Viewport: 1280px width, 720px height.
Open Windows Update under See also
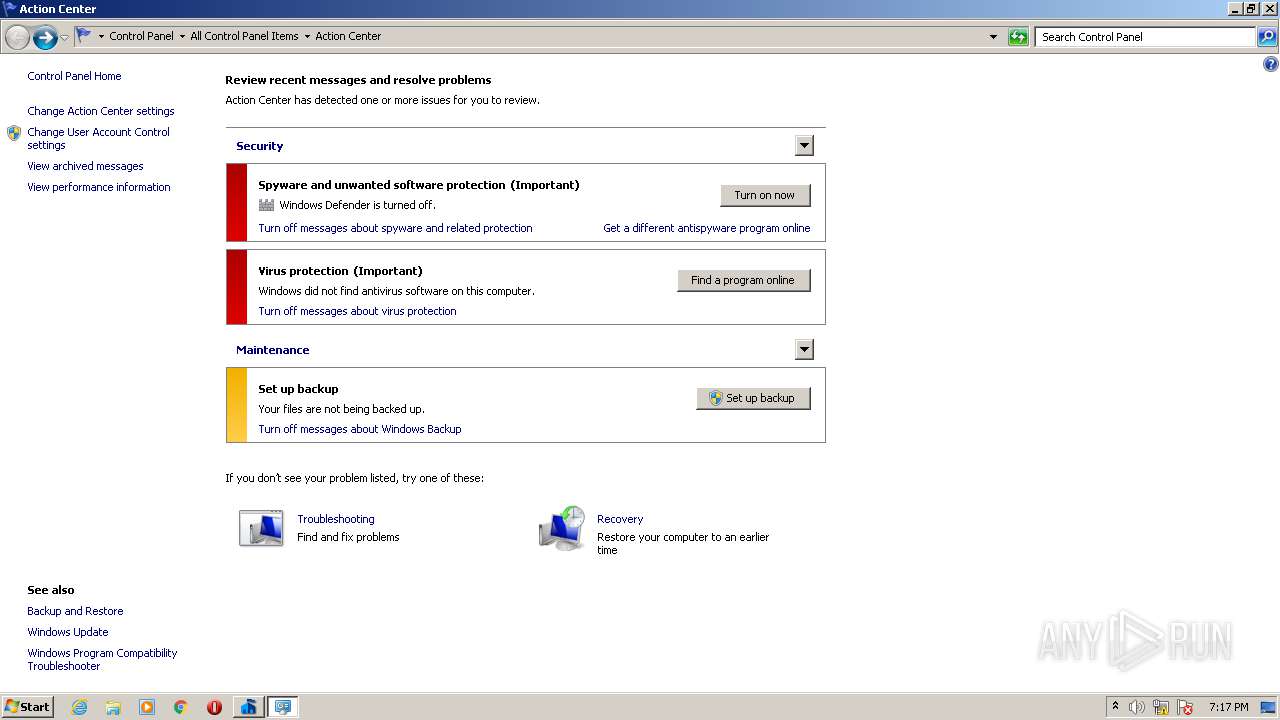(x=68, y=632)
